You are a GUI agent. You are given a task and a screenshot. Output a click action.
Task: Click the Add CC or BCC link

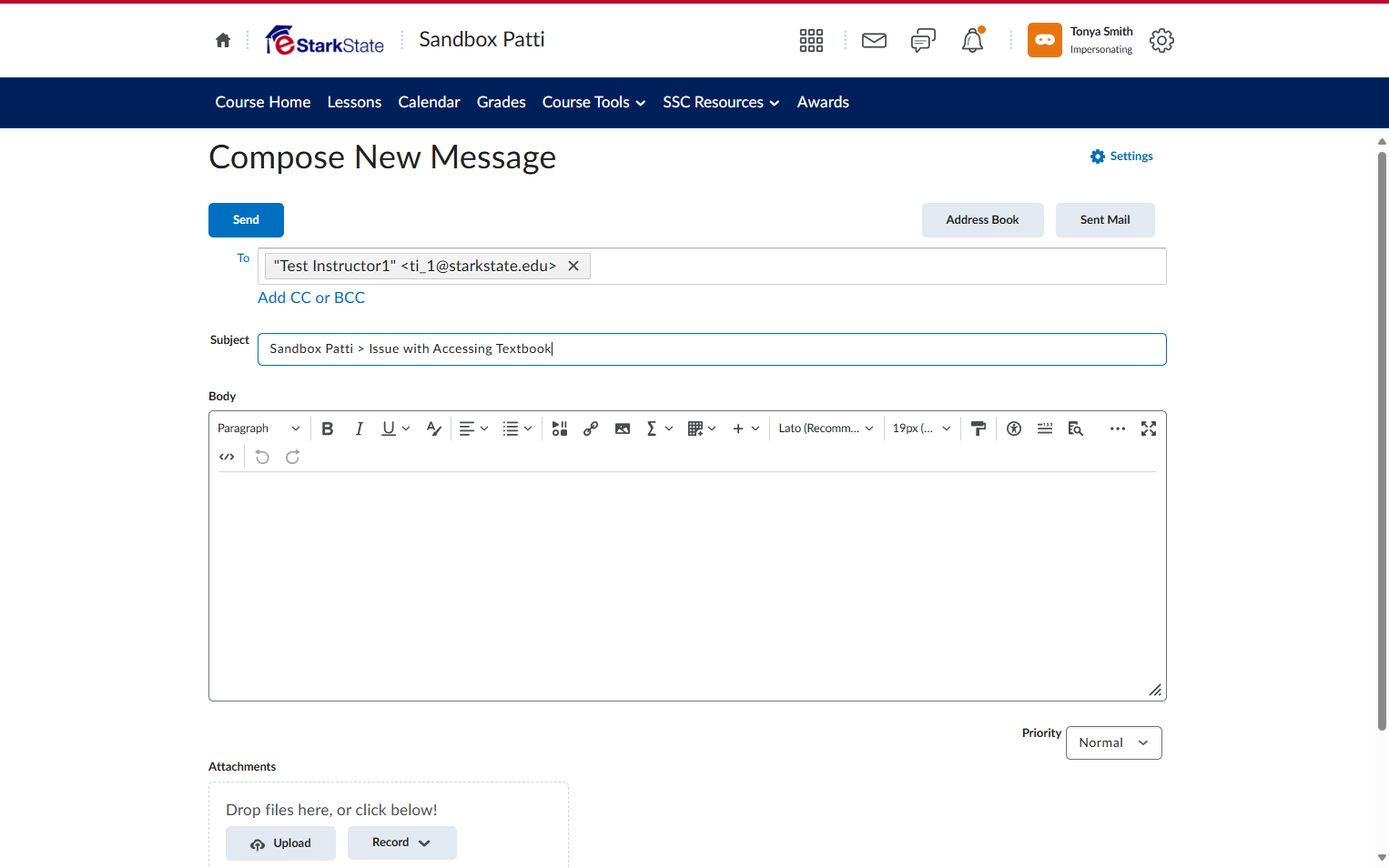pyautogui.click(x=311, y=298)
